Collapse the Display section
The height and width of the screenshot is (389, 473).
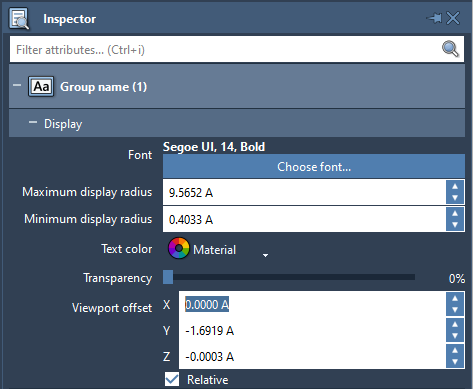point(33,122)
